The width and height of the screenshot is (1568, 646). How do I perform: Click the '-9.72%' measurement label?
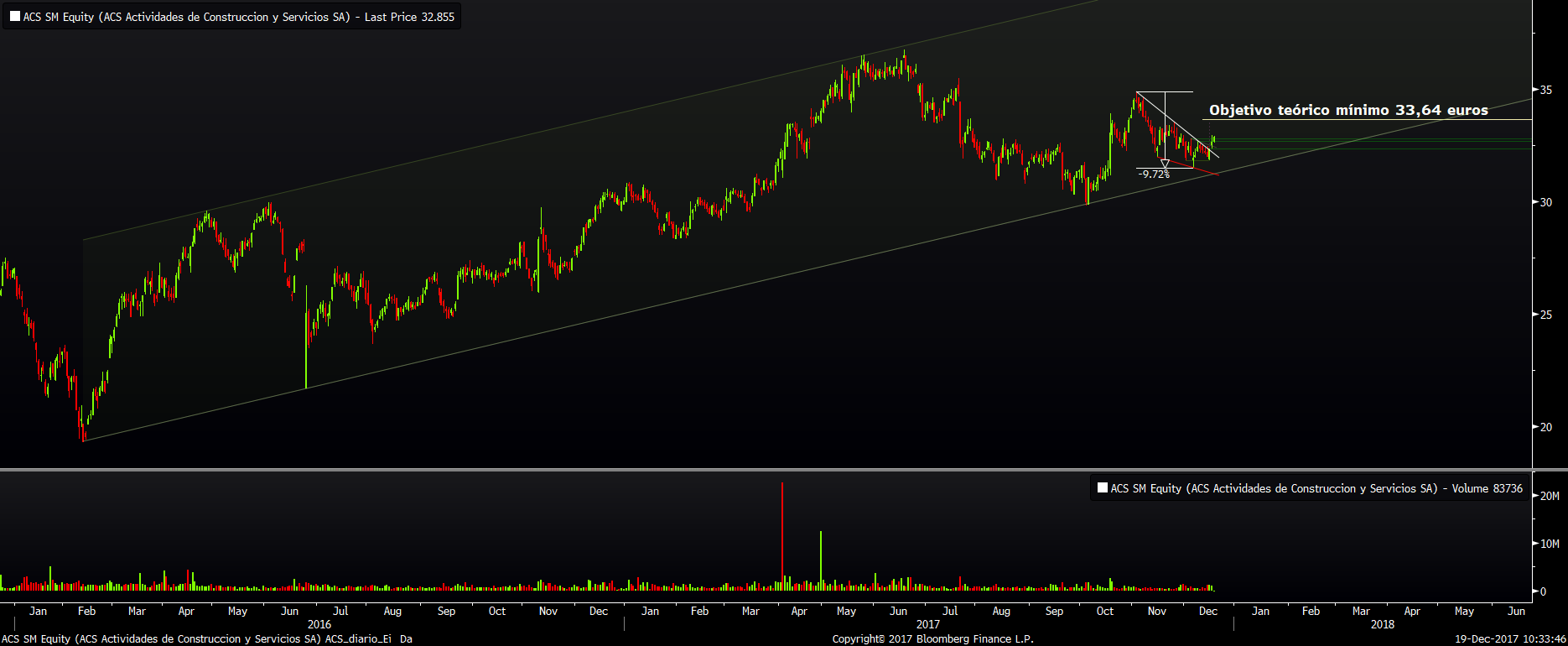(1154, 175)
